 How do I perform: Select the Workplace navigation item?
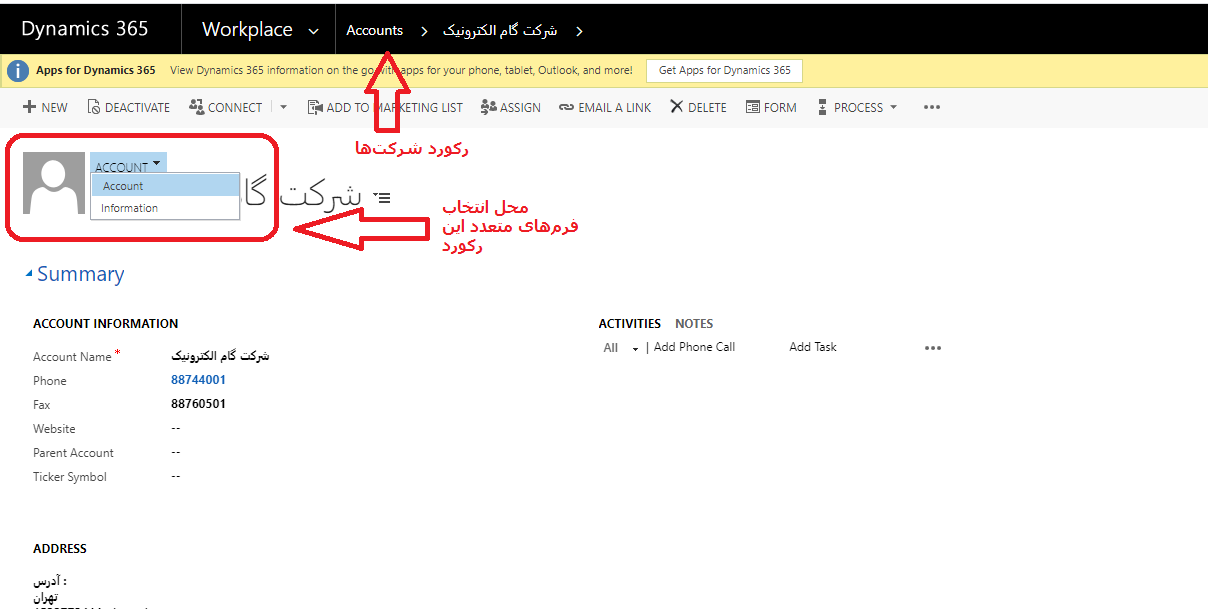pyautogui.click(x=247, y=30)
